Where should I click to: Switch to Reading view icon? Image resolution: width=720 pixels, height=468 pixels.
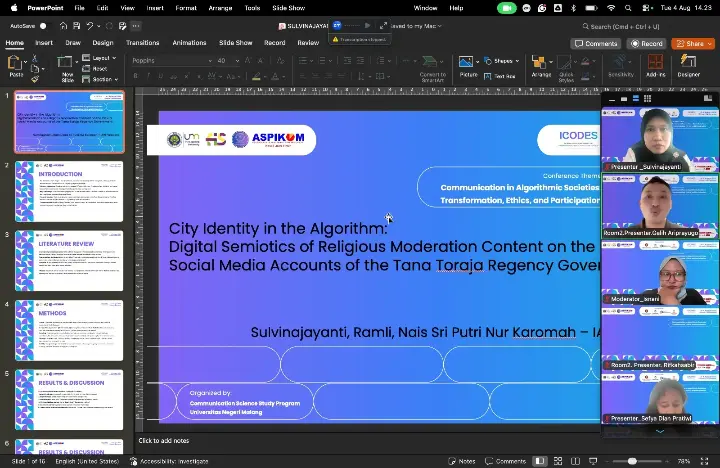click(x=575, y=461)
